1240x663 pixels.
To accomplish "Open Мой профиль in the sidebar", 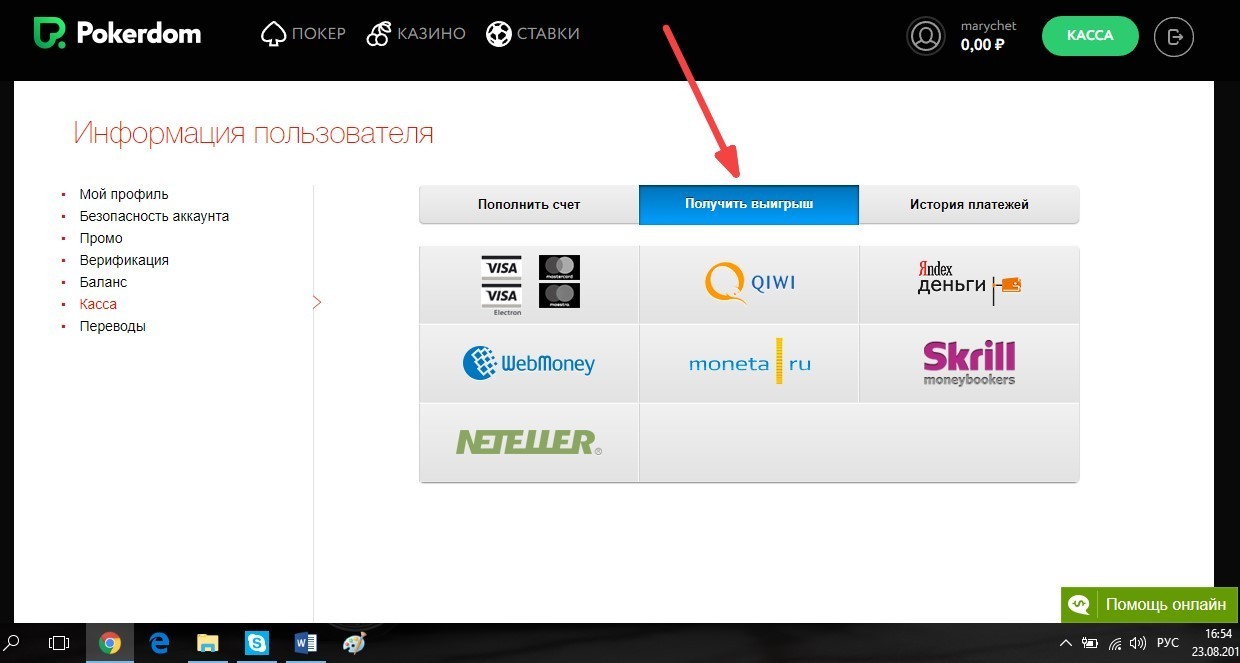I will tap(124, 194).
